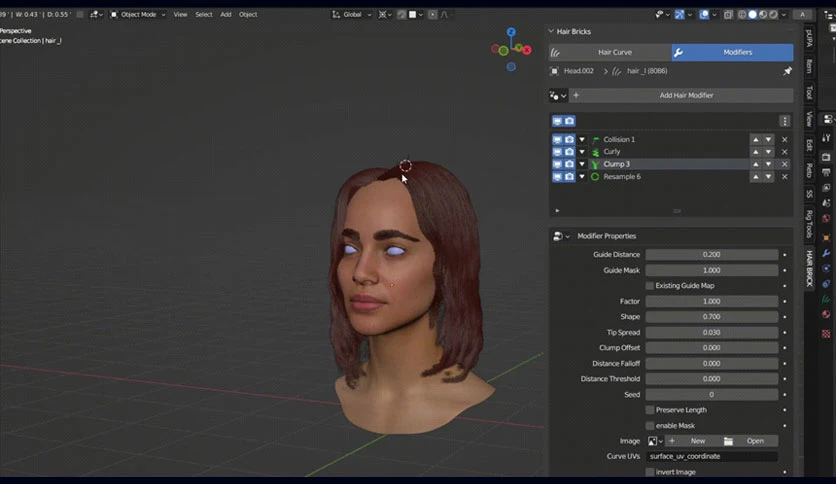This screenshot has height=484, width=836.
Task: Pin the Hair Bricks hair object
Action: pos(787,71)
